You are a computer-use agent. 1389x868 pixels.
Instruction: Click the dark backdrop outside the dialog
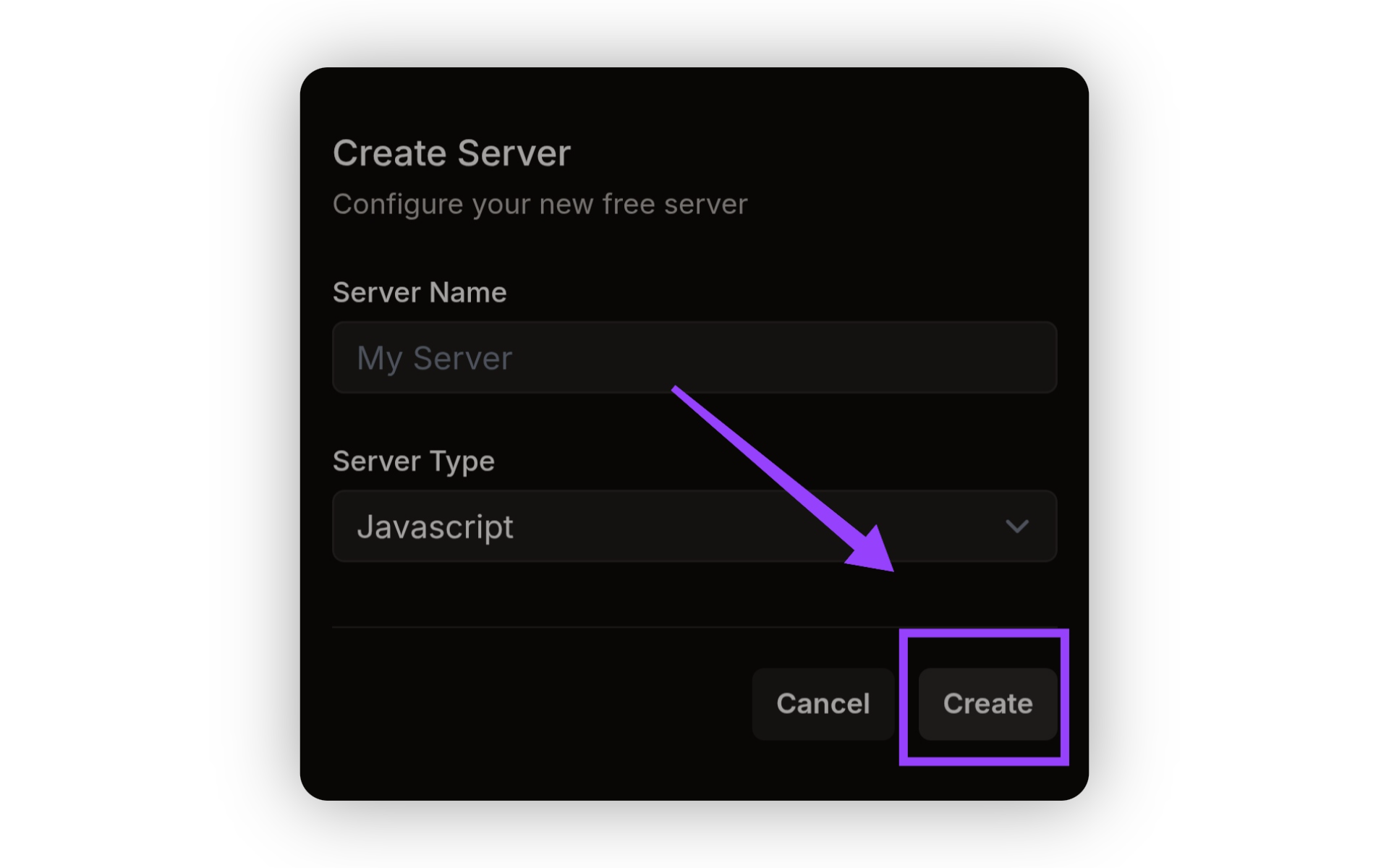(x=145, y=434)
